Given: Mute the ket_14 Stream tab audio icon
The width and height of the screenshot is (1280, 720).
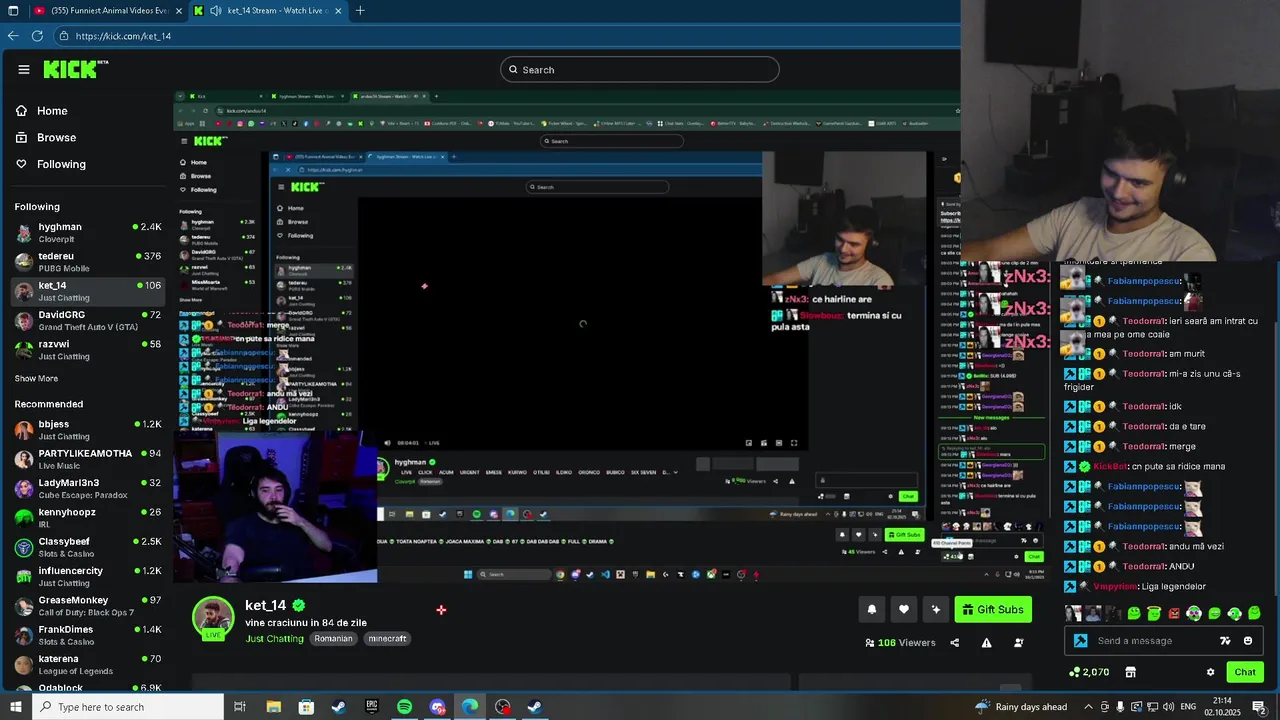Looking at the screenshot, I should coord(215,11).
